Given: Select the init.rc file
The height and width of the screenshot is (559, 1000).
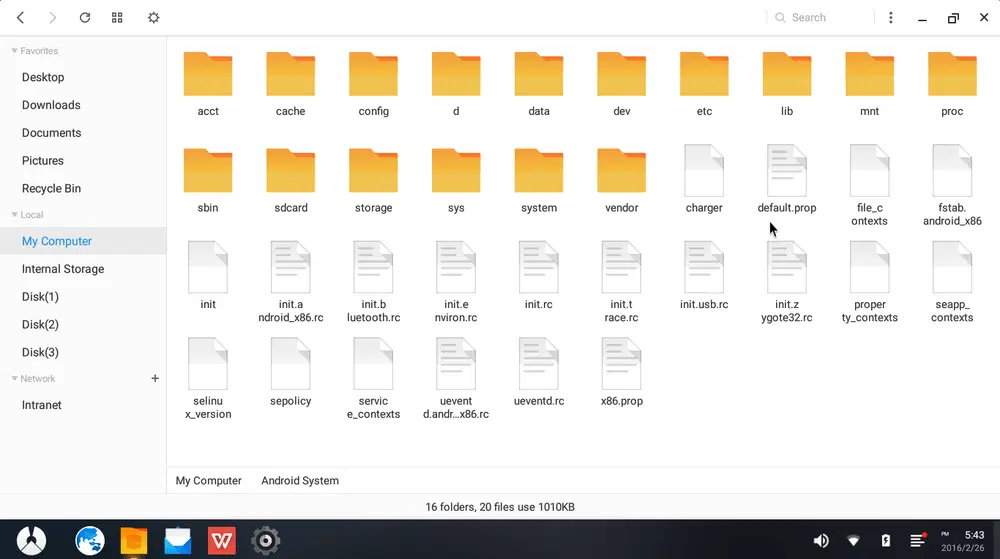Looking at the screenshot, I should 539,277.
